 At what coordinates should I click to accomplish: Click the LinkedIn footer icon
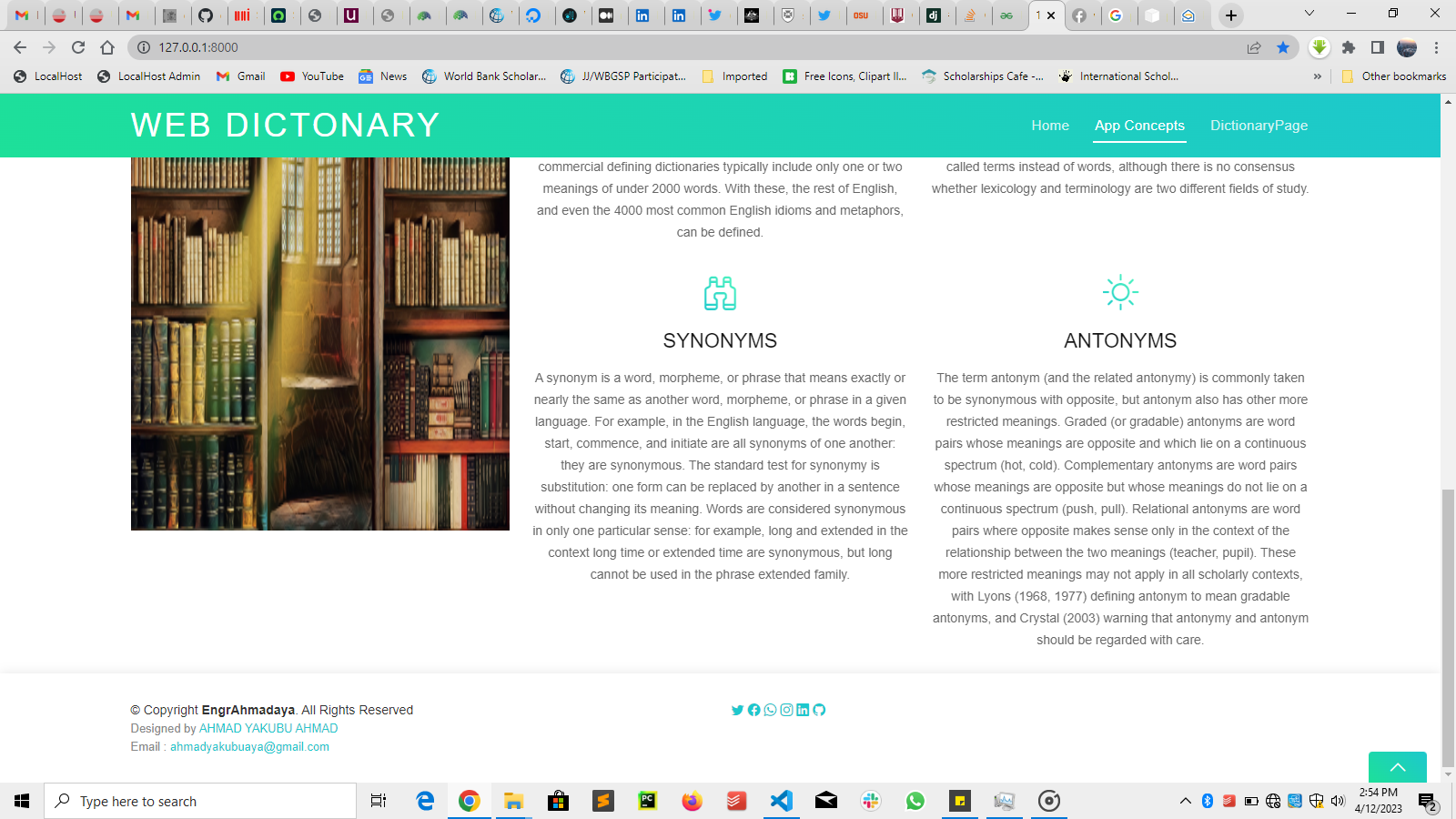click(803, 710)
